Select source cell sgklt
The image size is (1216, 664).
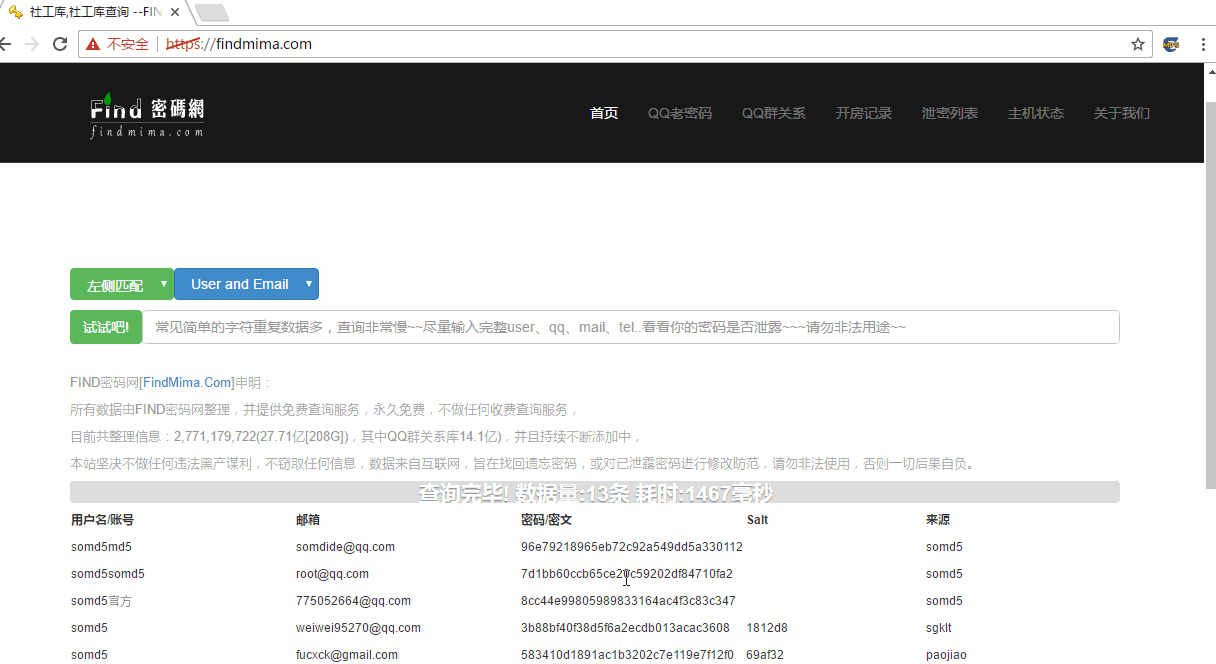939,628
